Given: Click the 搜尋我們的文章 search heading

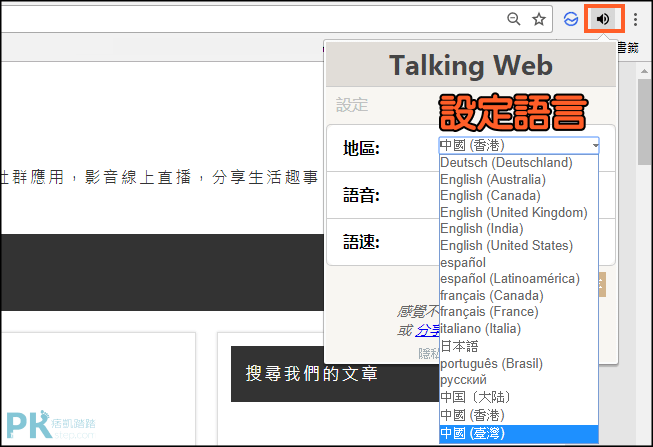Looking at the screenshot, I should coord(312,373).
